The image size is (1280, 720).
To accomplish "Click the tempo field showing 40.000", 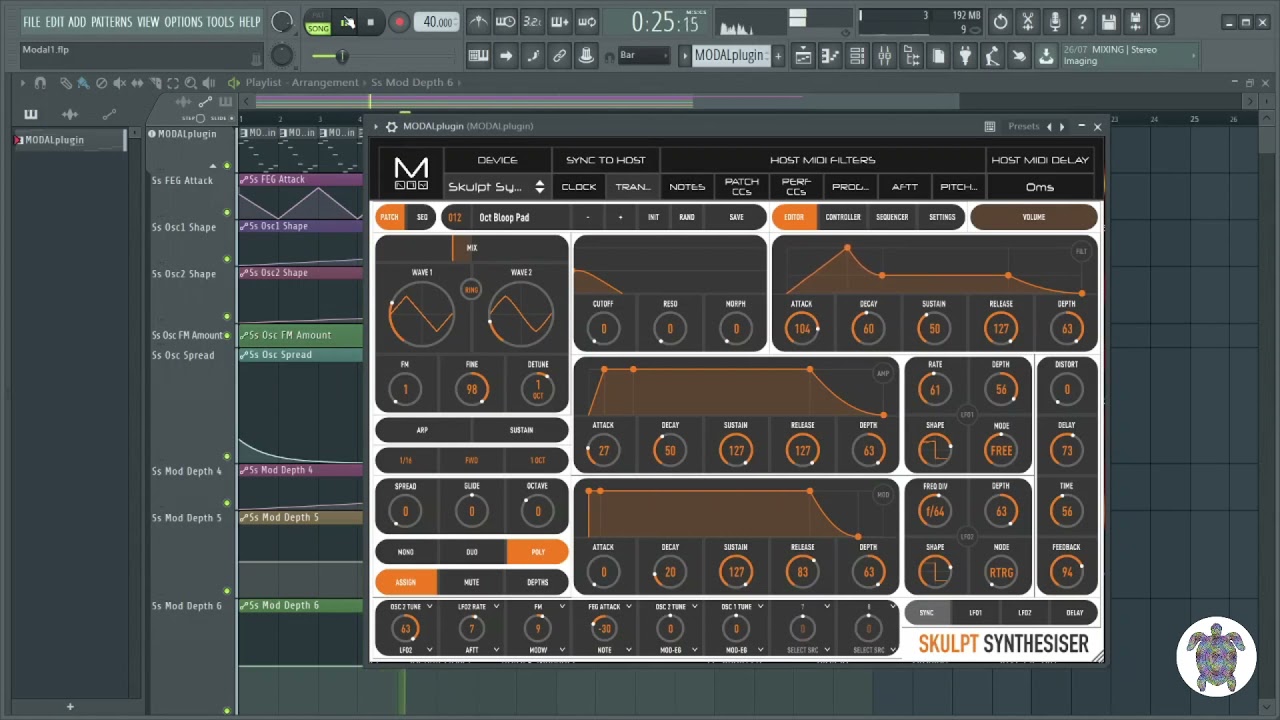I will pyautogui.click(x=439, y=22).
